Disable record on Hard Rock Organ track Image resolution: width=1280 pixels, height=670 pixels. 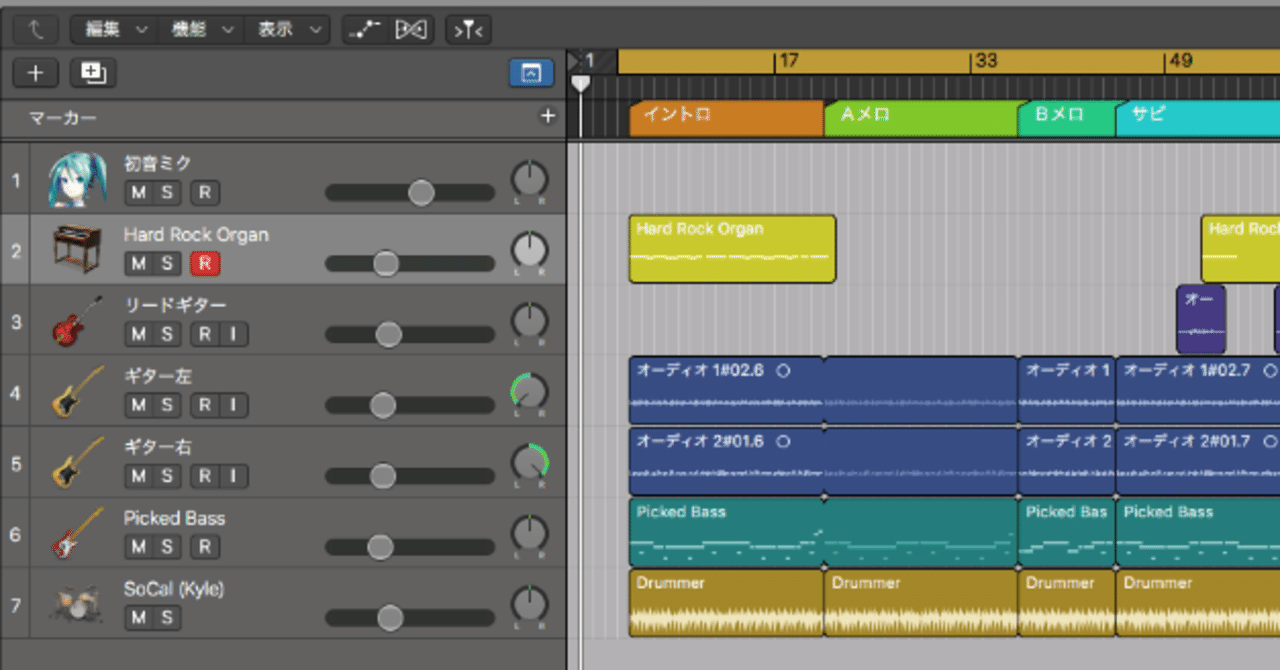pyautogui.click(x=205, y=264)
